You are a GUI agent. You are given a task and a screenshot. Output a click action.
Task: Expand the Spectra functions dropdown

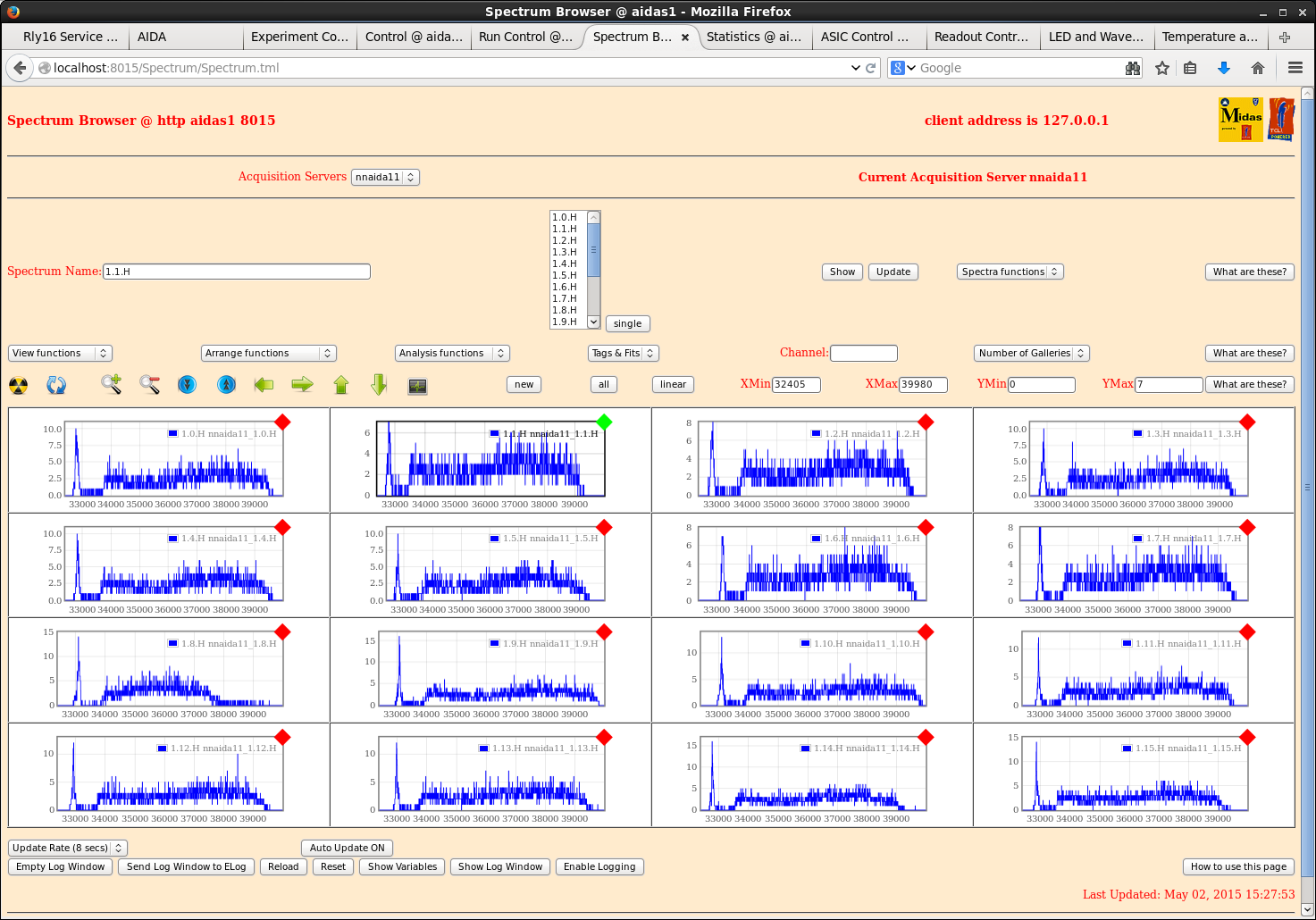point(1010,272)
